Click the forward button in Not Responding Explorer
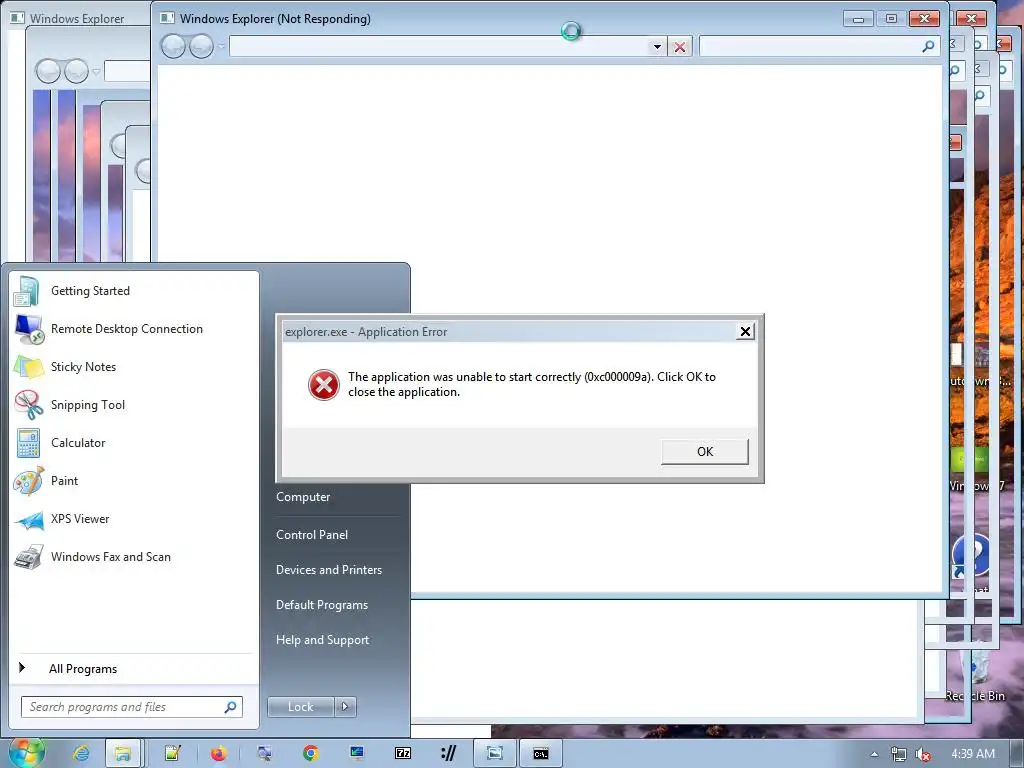The height and width of the screenshot is (768, 1024). tap(201, 46)
